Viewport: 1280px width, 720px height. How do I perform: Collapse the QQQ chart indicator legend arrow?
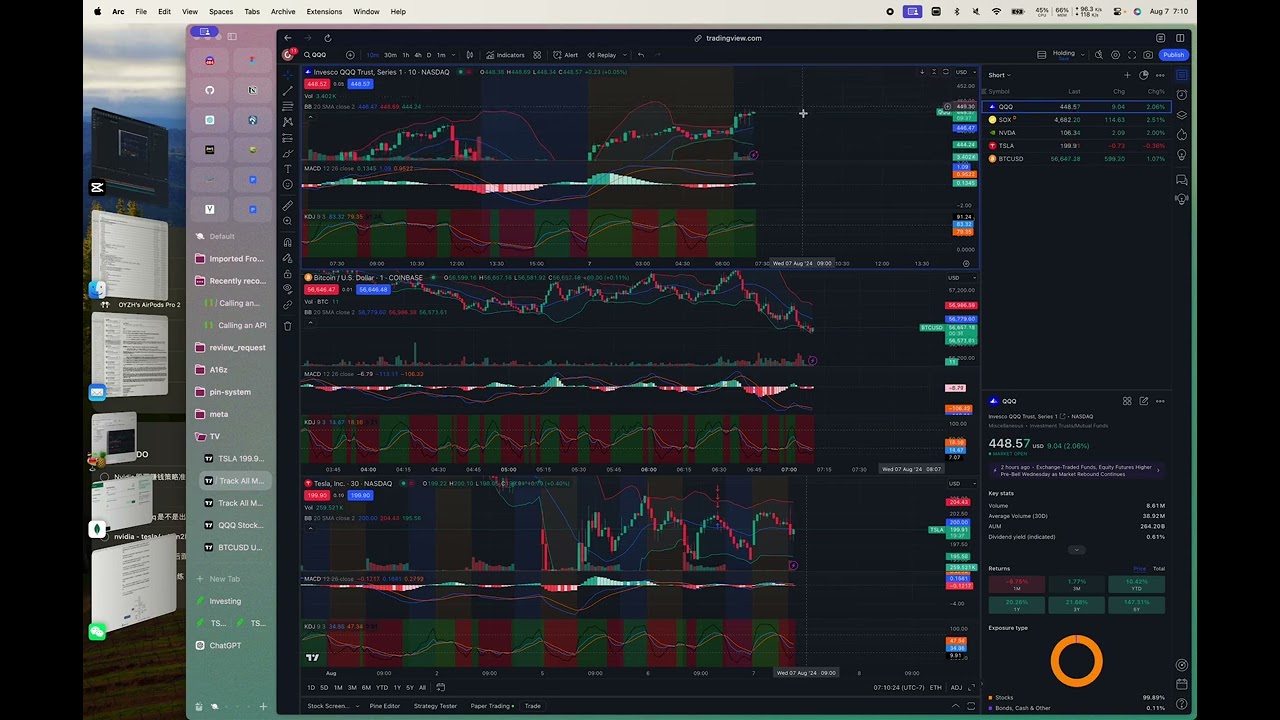pyautogui.click(x=309, y=118)
